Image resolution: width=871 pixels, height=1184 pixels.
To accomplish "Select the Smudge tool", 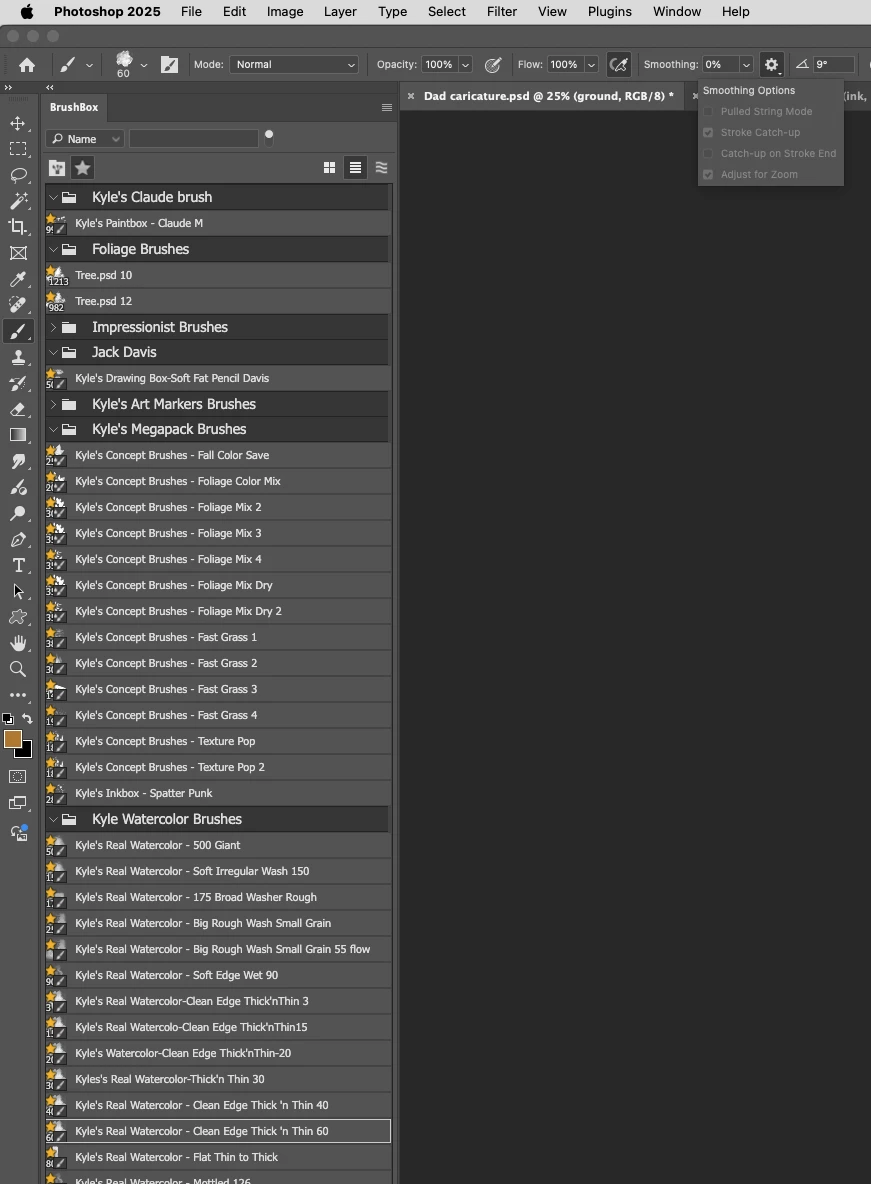I will click(x=18, y=461).
